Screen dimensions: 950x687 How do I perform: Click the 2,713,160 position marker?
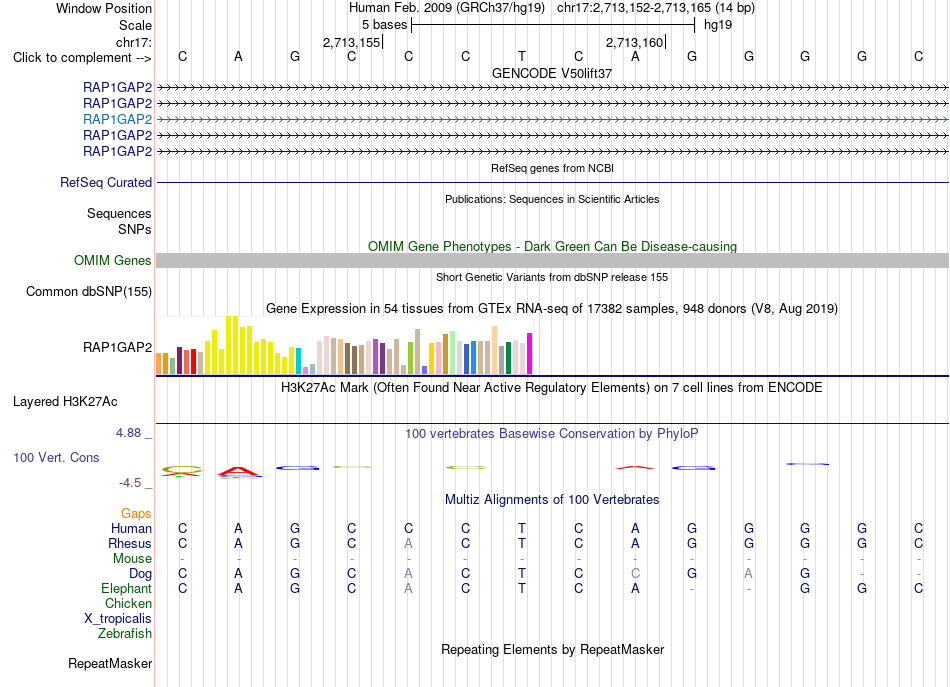click(635, 42)
